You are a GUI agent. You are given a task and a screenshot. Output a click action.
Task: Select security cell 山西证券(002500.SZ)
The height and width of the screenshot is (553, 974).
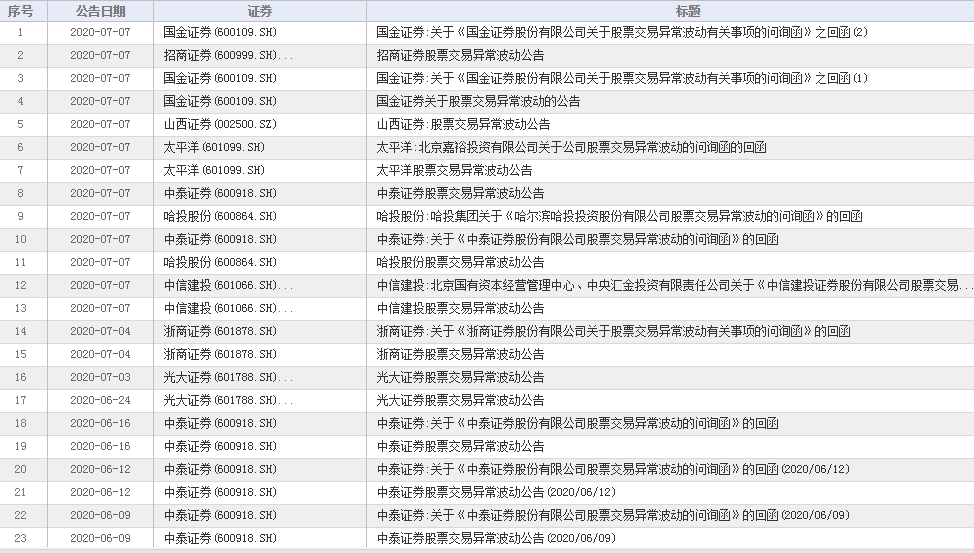coord(220,124)
